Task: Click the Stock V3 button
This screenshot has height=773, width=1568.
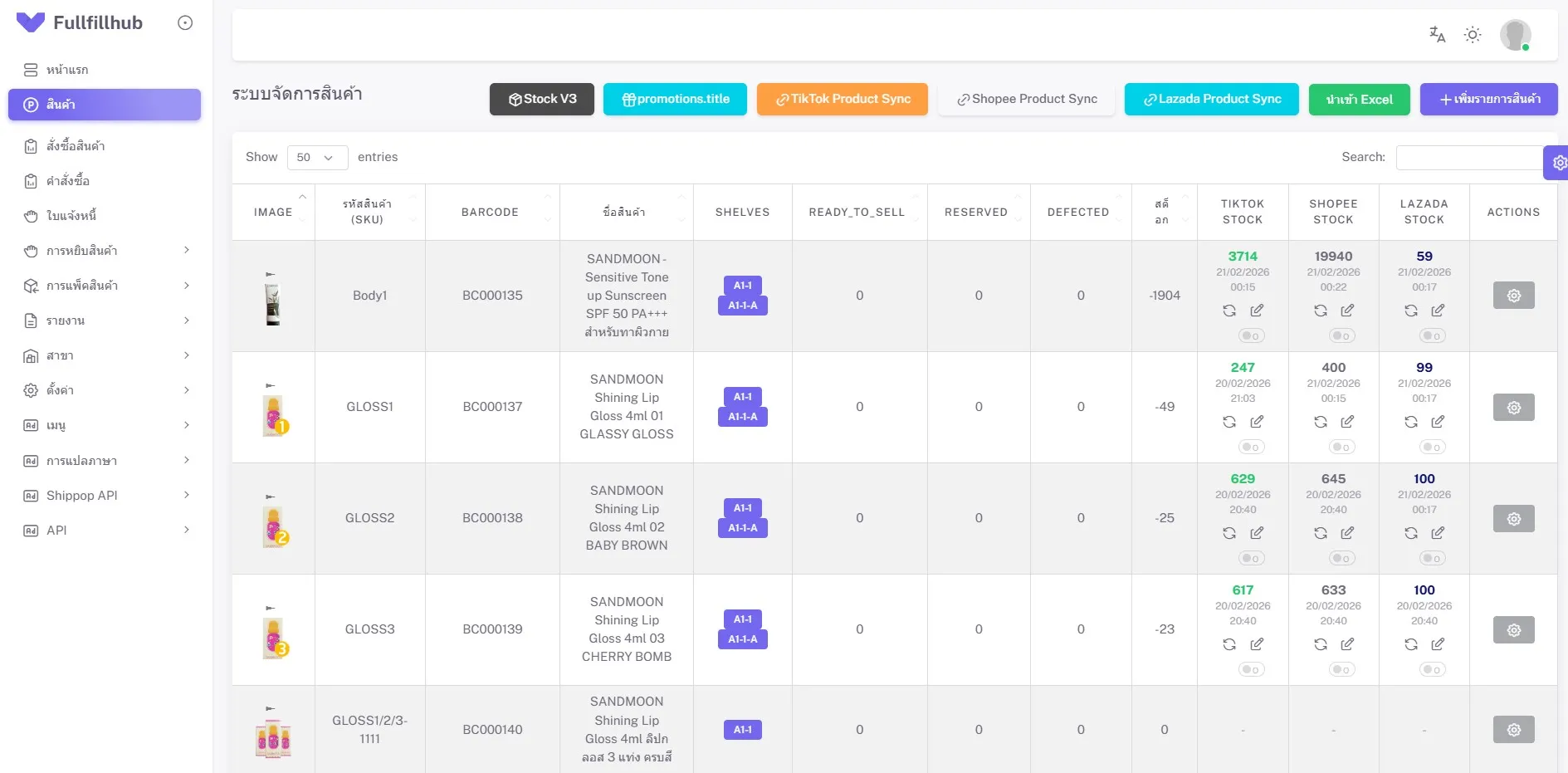Action: point(541,100)
